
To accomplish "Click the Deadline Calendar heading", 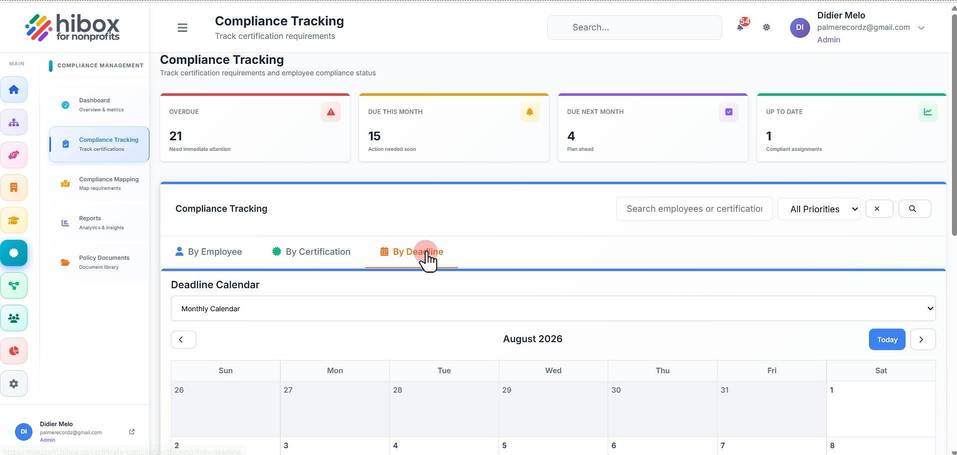I will click(215, 285).
